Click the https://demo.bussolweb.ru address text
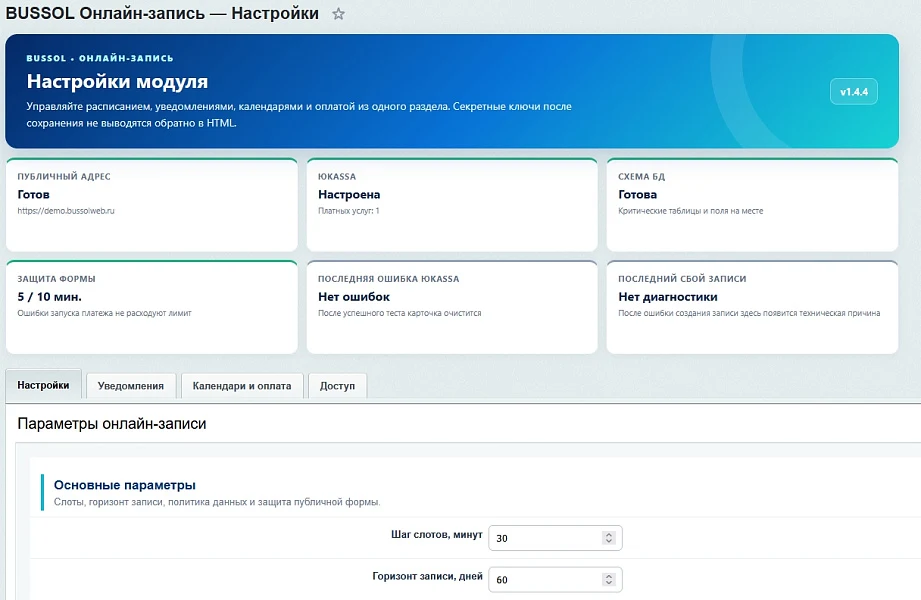 point(66,211)
